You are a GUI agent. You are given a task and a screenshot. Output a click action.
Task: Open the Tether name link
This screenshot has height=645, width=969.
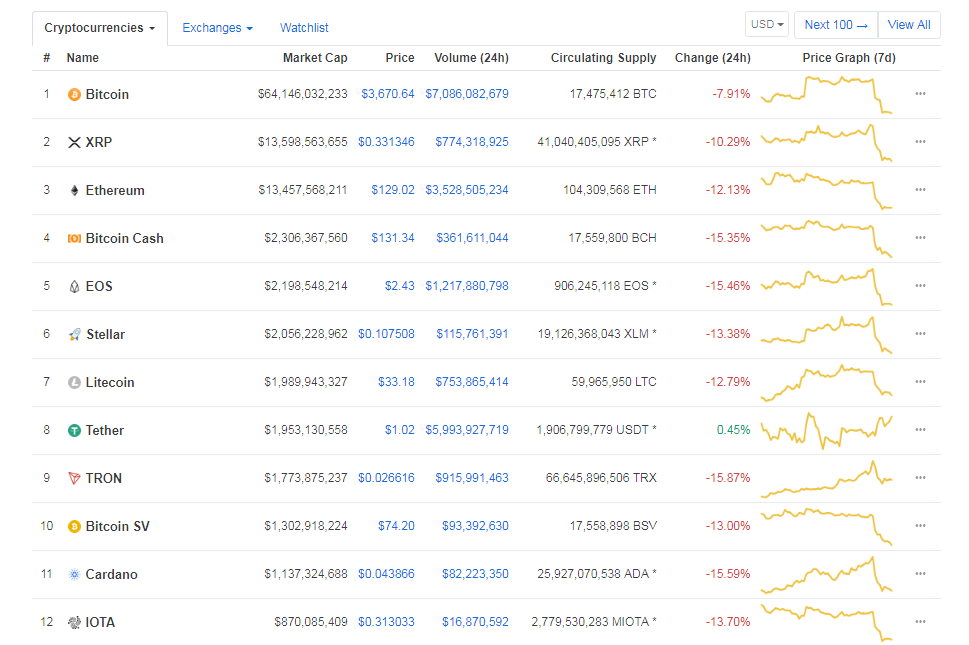(104, 431)
